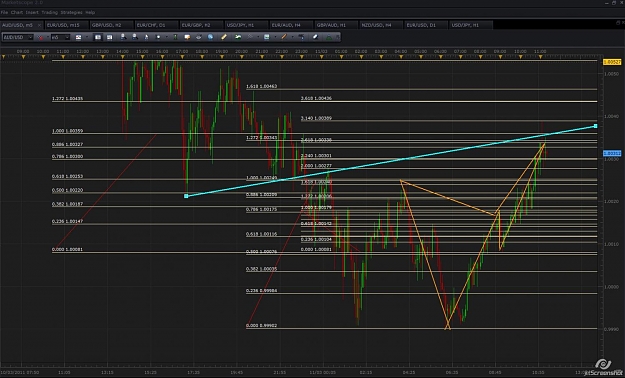Click the blue current price label

(612, 153)
